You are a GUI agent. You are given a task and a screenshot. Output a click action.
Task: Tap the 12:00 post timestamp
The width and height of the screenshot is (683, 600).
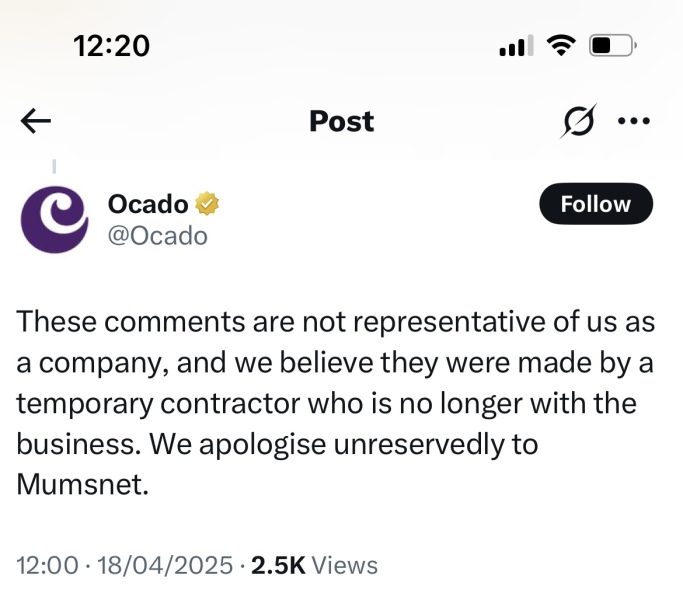click(47, 565)
